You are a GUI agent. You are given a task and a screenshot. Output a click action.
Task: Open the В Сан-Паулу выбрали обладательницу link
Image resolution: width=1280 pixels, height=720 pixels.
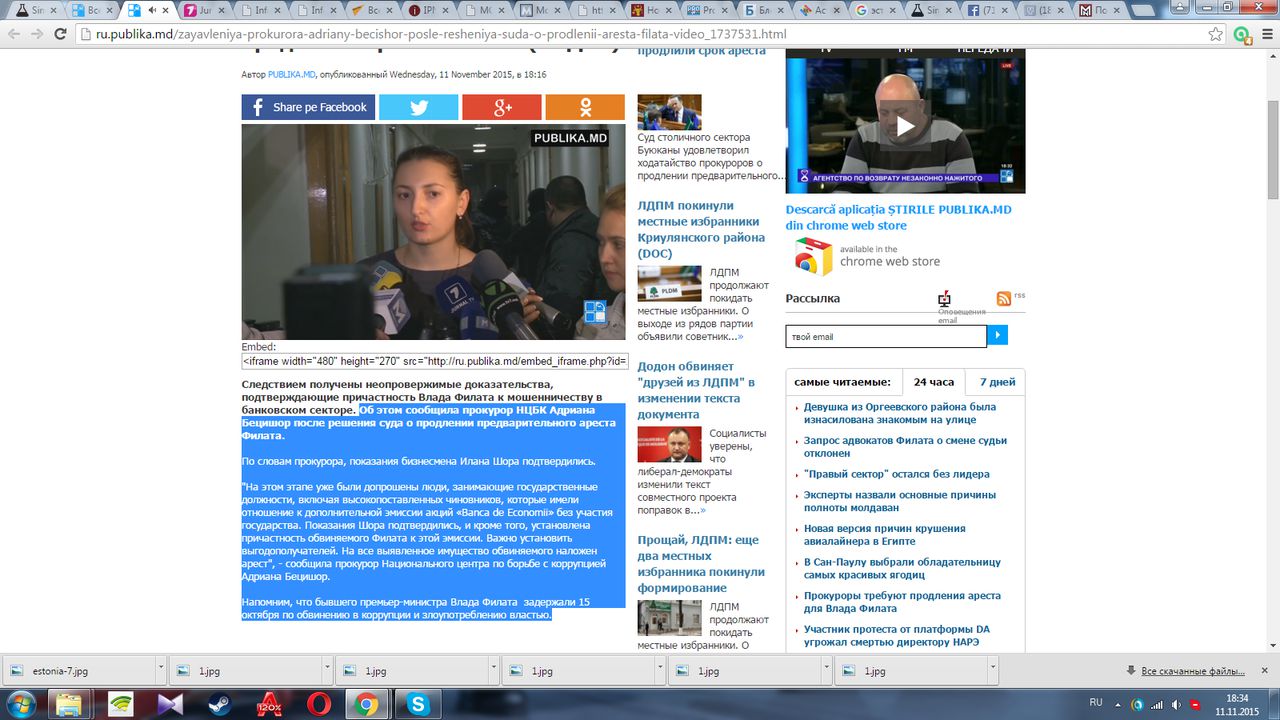[x=902, y=568]
